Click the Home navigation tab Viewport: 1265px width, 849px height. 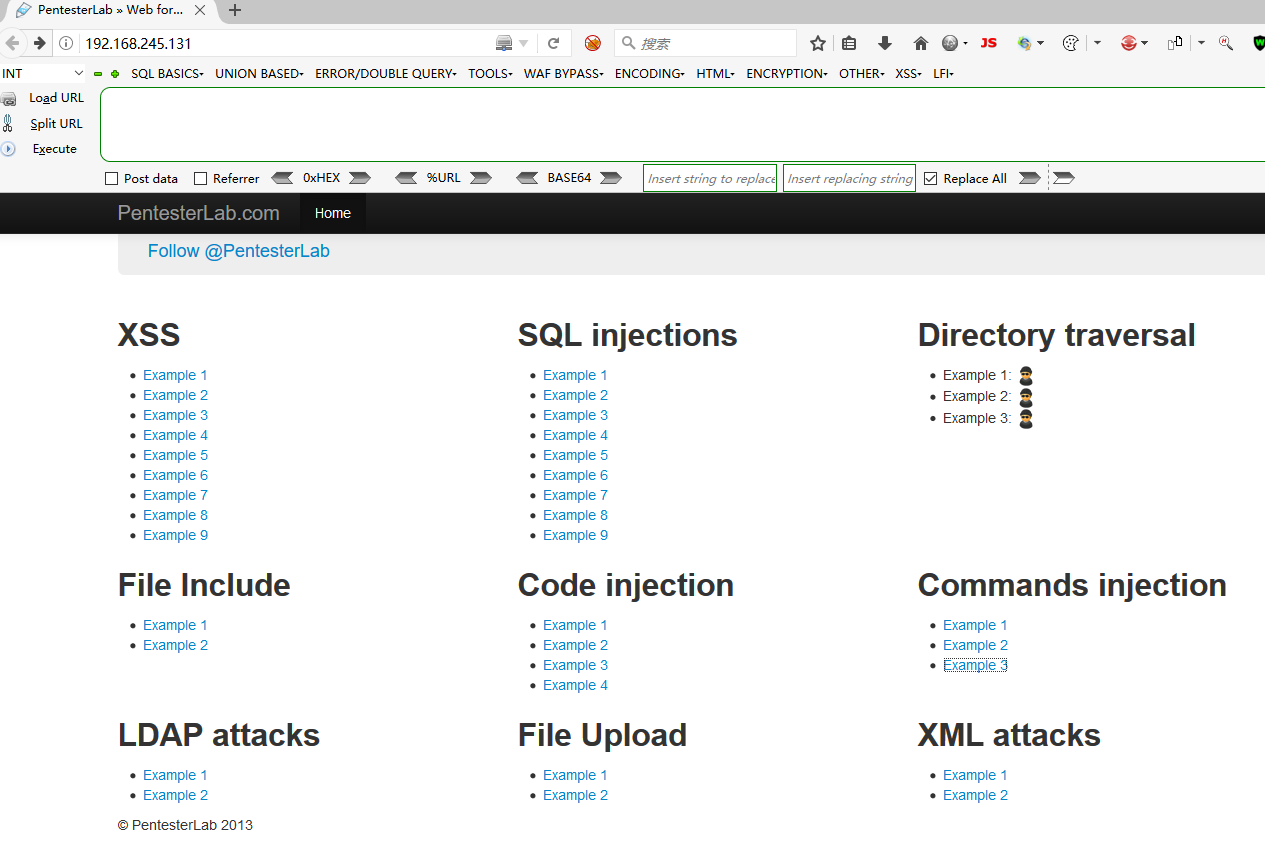pos(333,213)
